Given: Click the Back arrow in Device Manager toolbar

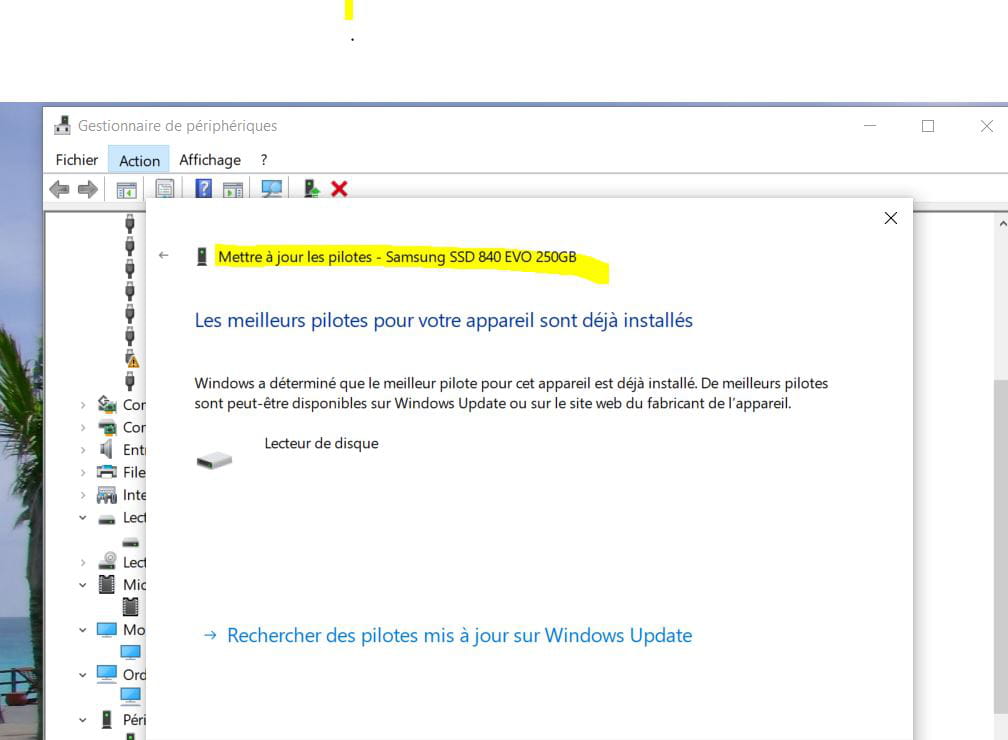Looking at the screenshot, I should (x=59, y=189).
